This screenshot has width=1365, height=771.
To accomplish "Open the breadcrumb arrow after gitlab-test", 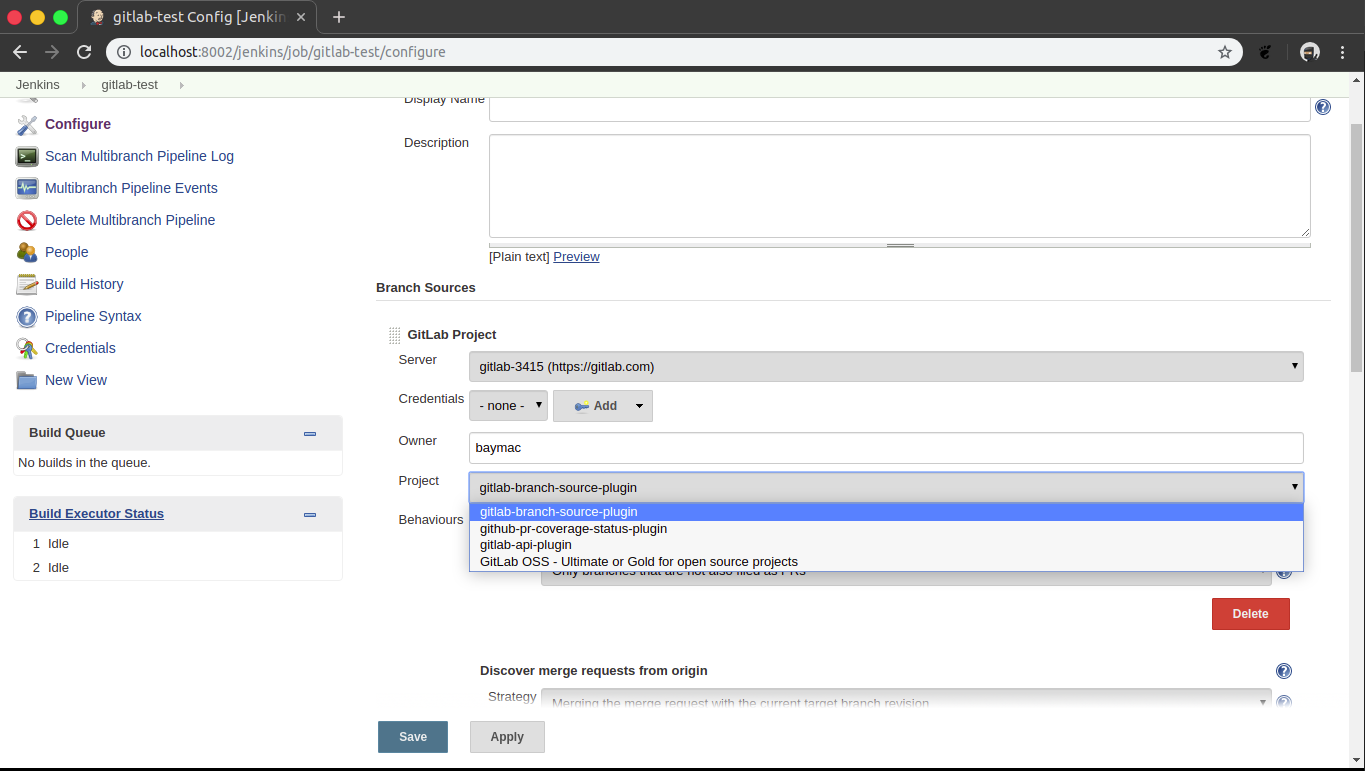I will 181,85.
